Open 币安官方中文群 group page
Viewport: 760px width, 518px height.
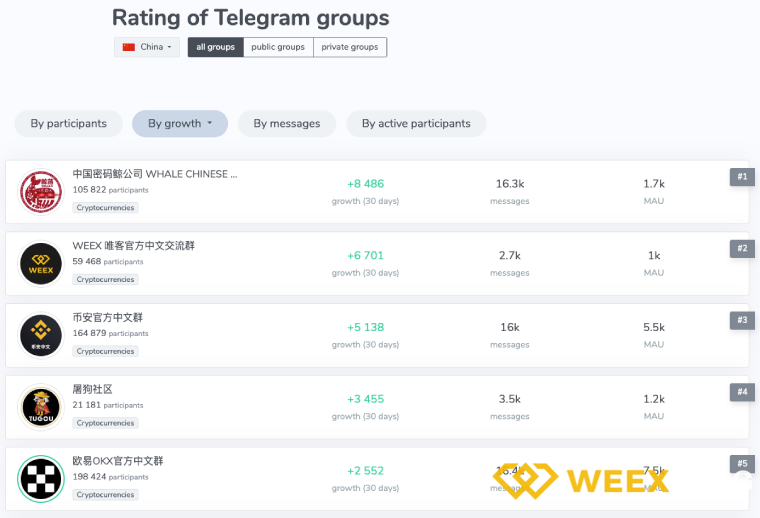point(108,318)
